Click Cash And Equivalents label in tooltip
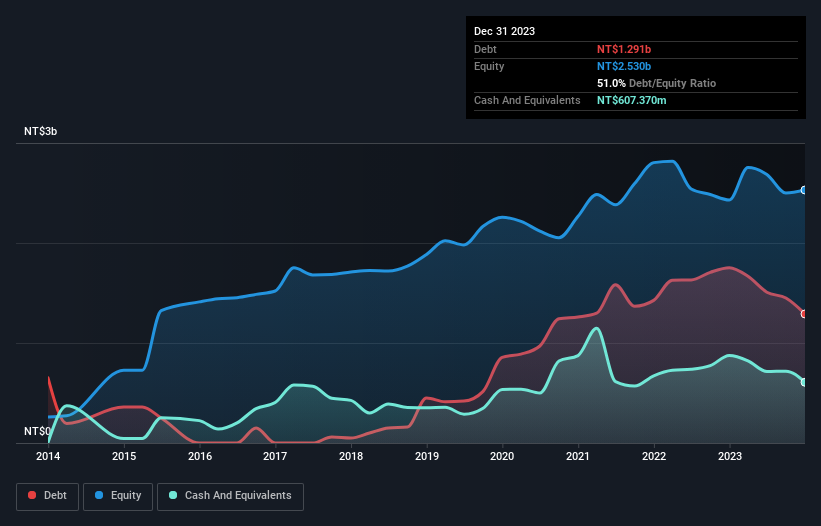Screen dimensions: 821x526 pyautogui.click(x=527, y=100)
